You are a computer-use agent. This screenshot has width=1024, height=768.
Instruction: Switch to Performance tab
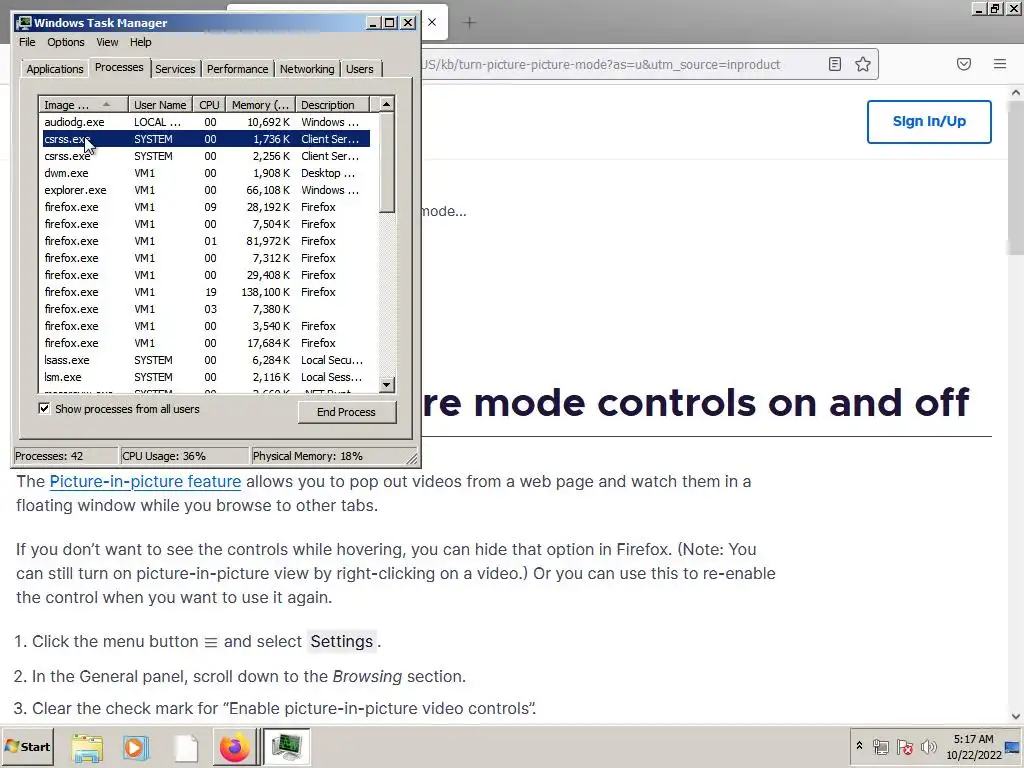click(x=237, y=69)
